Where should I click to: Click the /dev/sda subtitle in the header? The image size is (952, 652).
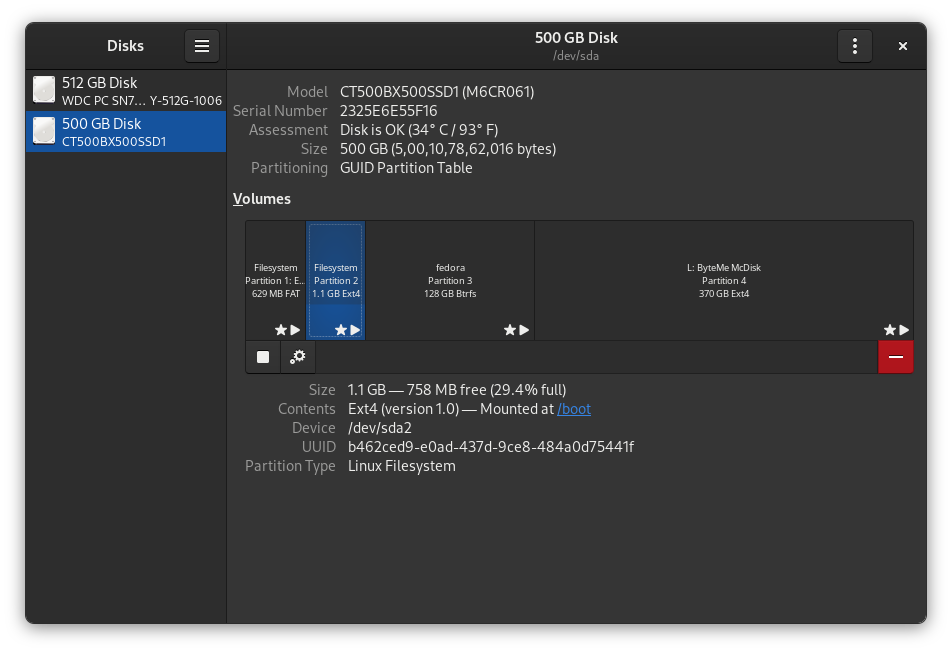576,56
